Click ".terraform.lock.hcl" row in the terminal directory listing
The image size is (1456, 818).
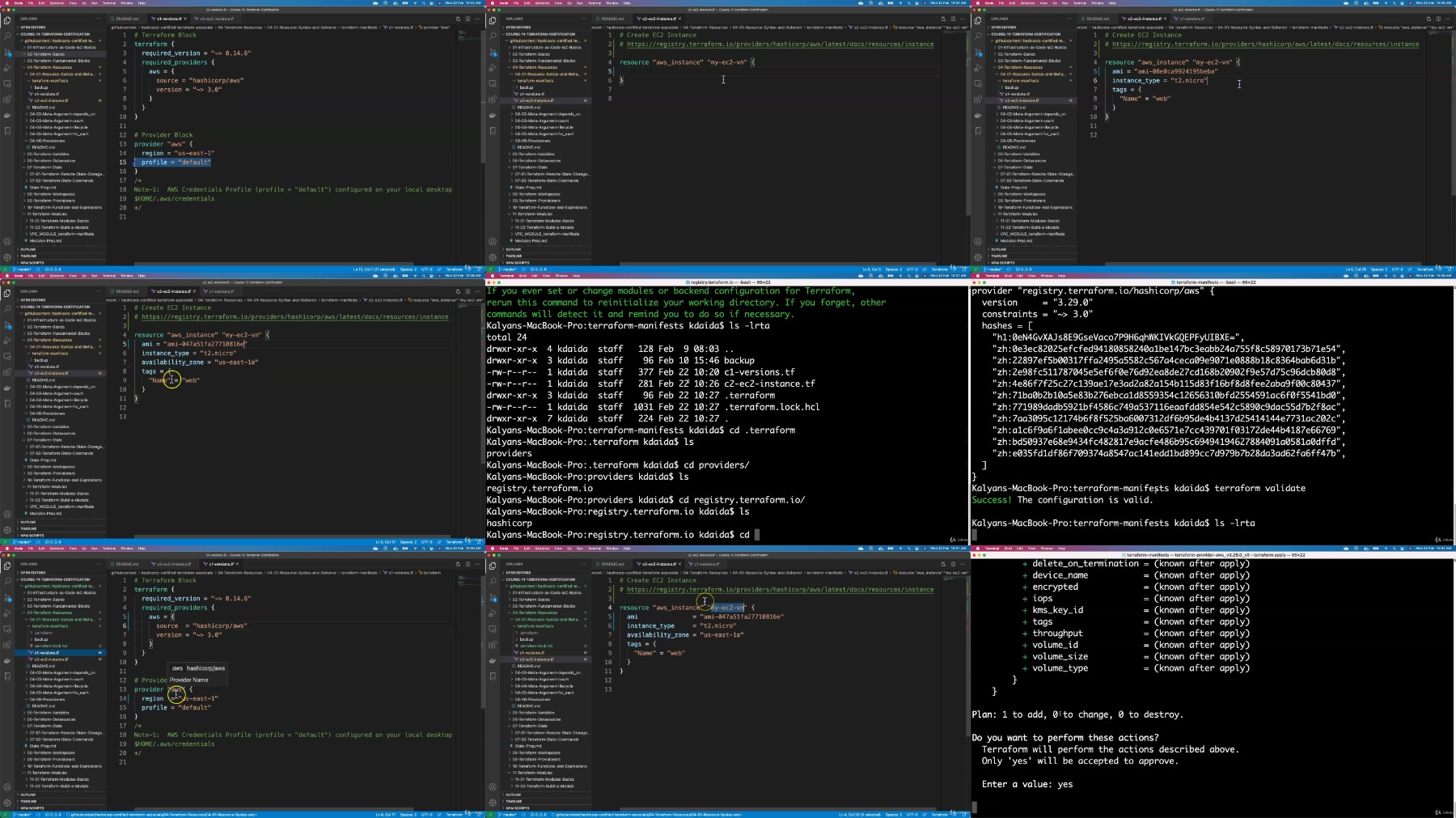click(654, 407)
